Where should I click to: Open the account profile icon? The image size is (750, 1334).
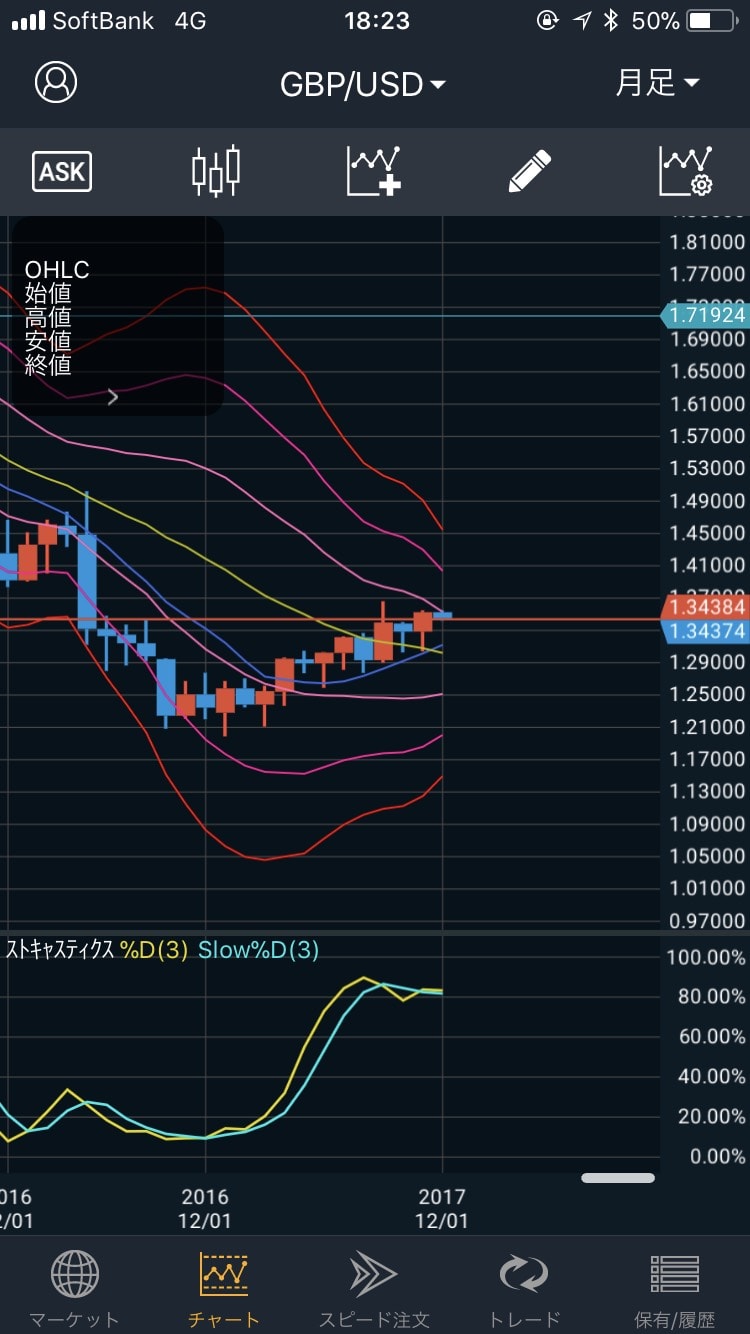coord(56,83)
